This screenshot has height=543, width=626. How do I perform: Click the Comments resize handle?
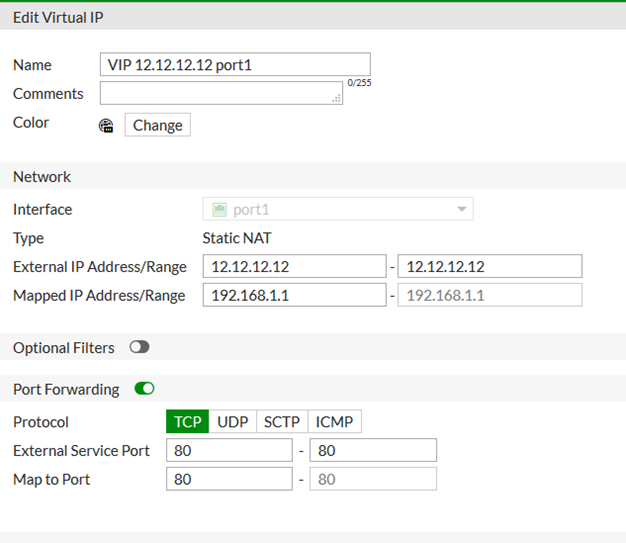pos(337,99)
